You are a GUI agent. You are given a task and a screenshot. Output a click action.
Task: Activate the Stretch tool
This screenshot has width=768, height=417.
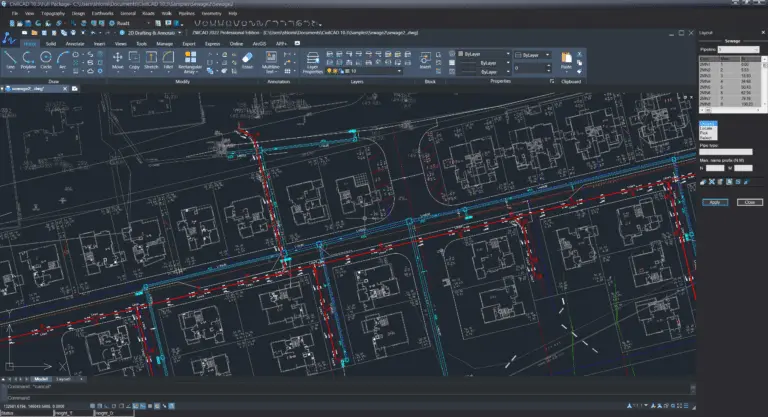point(151,60)
